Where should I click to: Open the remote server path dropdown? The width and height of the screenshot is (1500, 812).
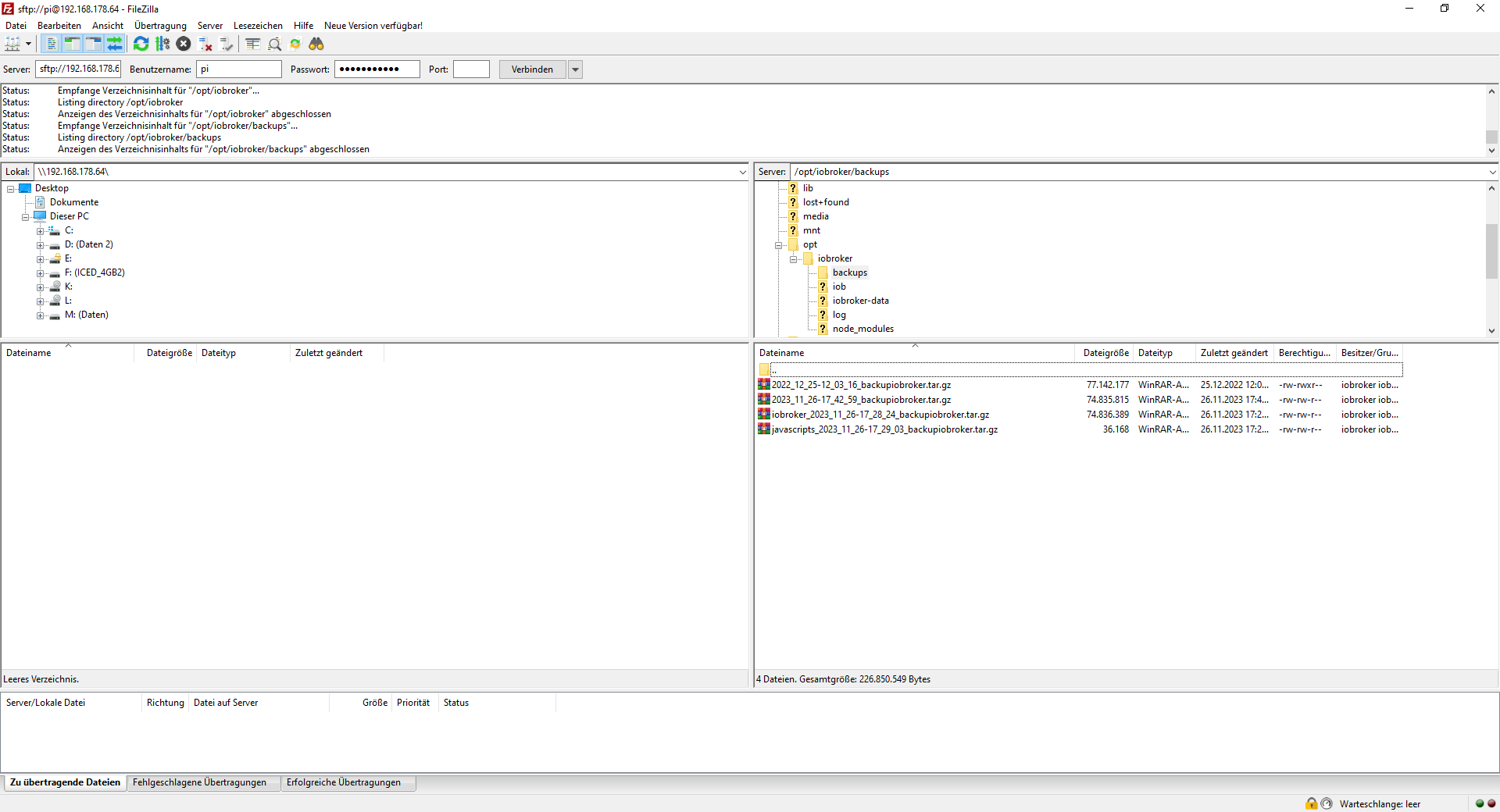point(1492,172)
